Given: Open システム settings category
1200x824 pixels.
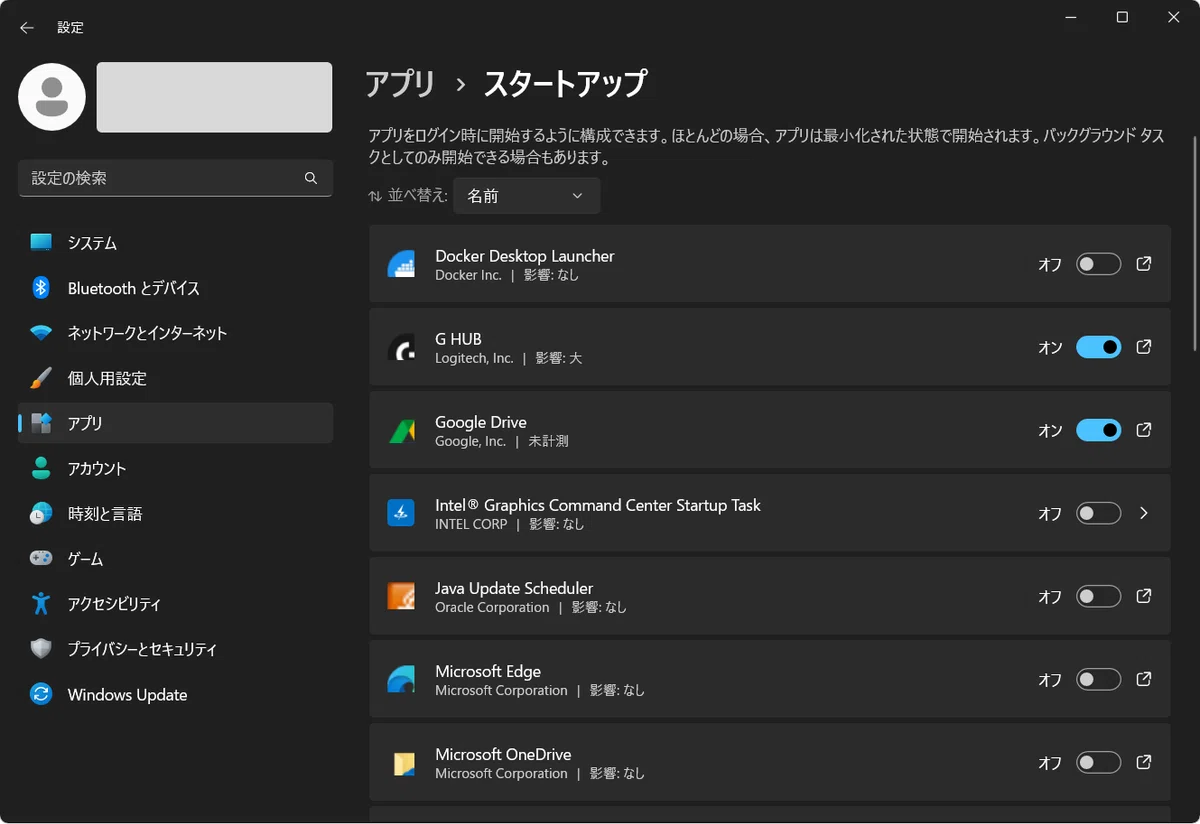Looking at the screenshot, I should 175,243.
